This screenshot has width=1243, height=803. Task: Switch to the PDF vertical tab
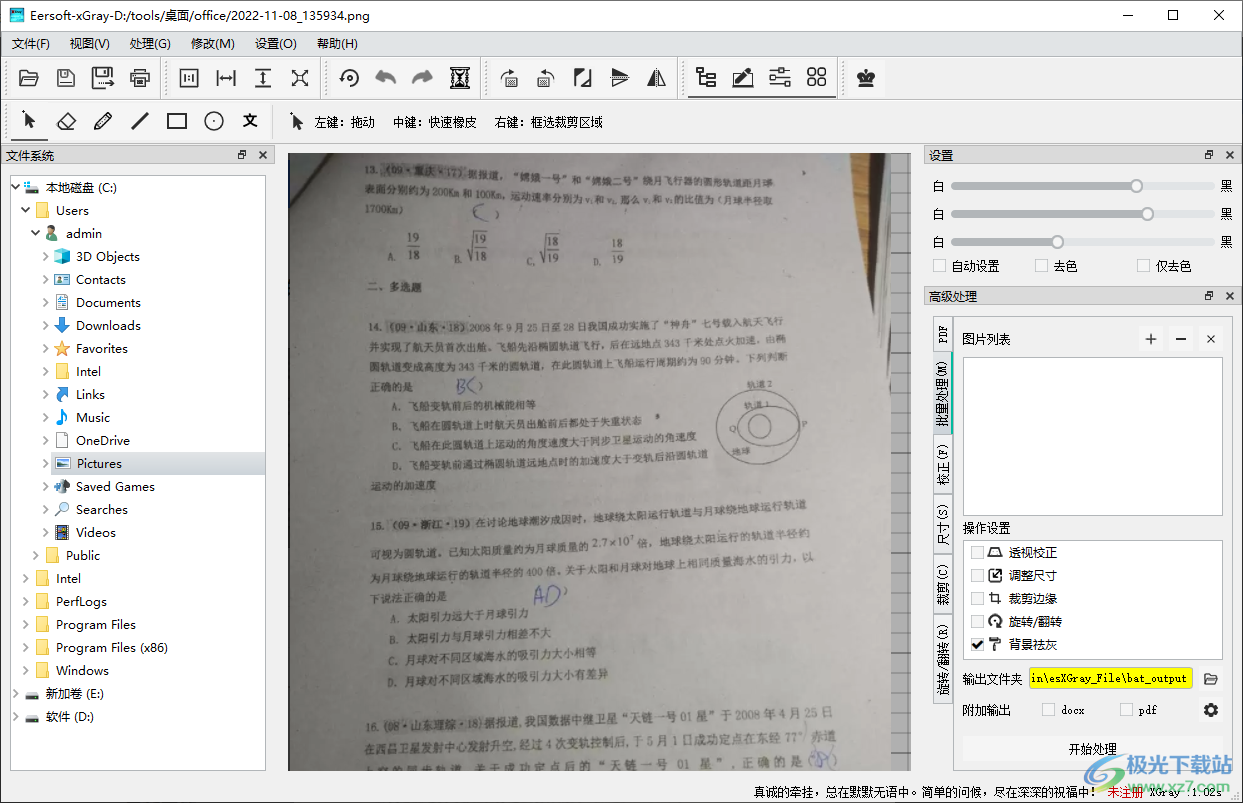pyautogui.click(x=942, y=333)
